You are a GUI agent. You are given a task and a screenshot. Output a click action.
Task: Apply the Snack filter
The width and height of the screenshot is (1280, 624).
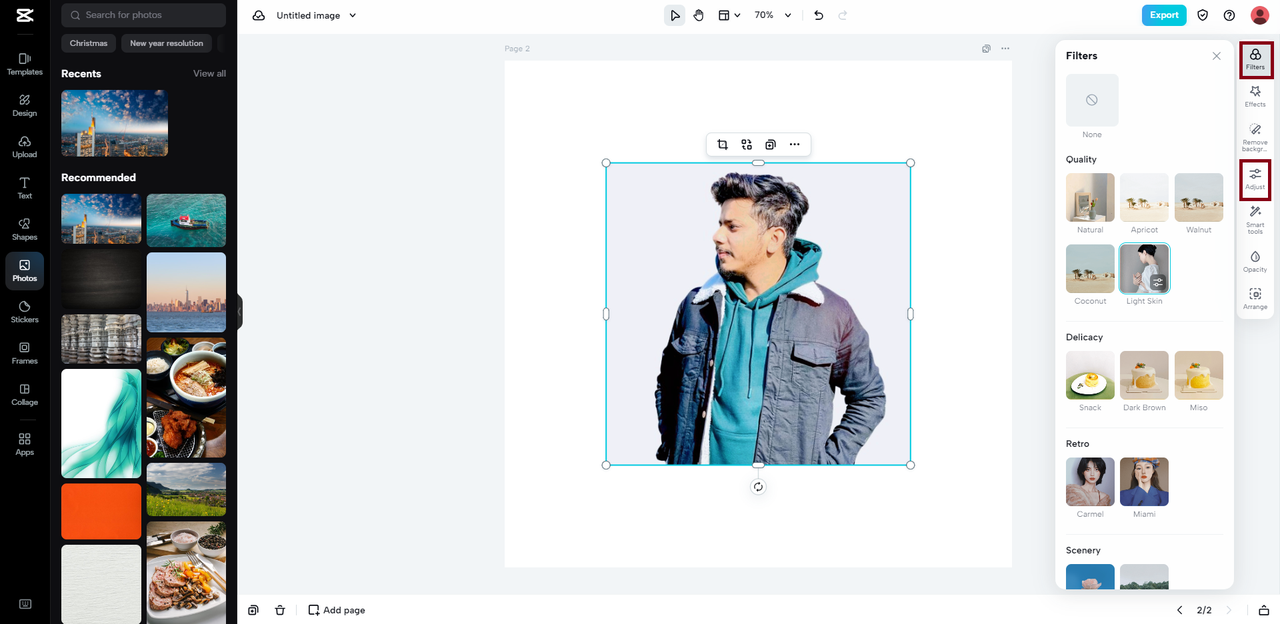[1090, 375]
